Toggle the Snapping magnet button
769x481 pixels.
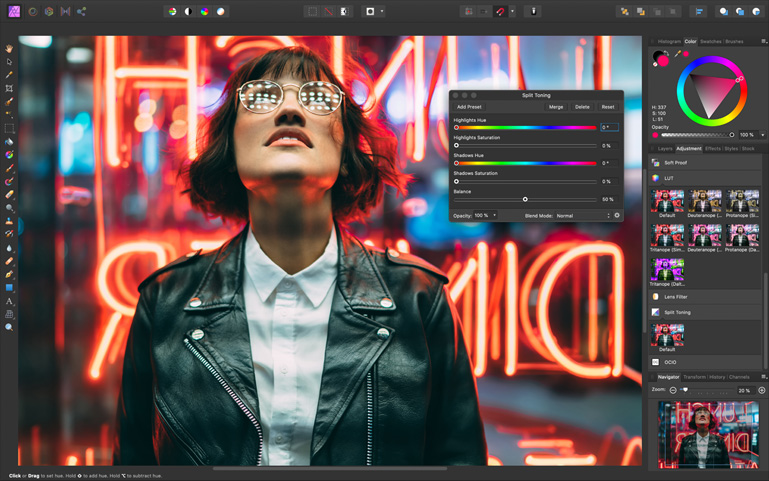[500, 11]
